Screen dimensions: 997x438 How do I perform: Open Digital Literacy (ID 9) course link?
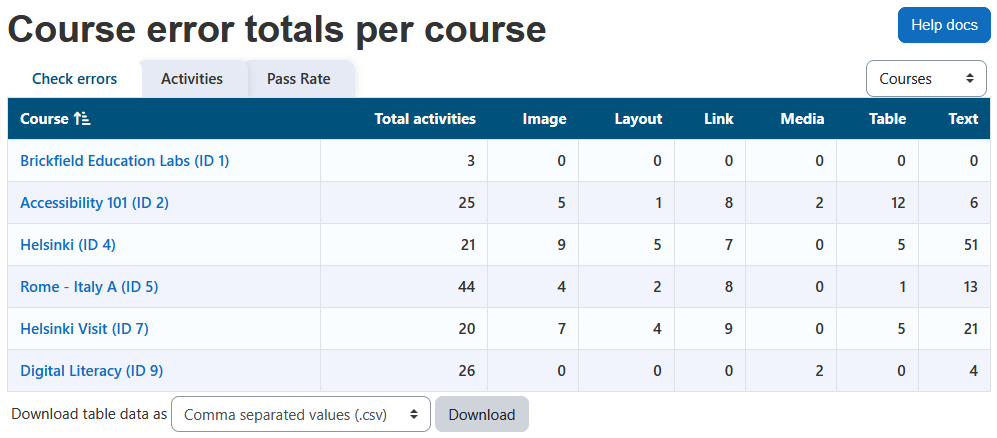tap(92, 371)
